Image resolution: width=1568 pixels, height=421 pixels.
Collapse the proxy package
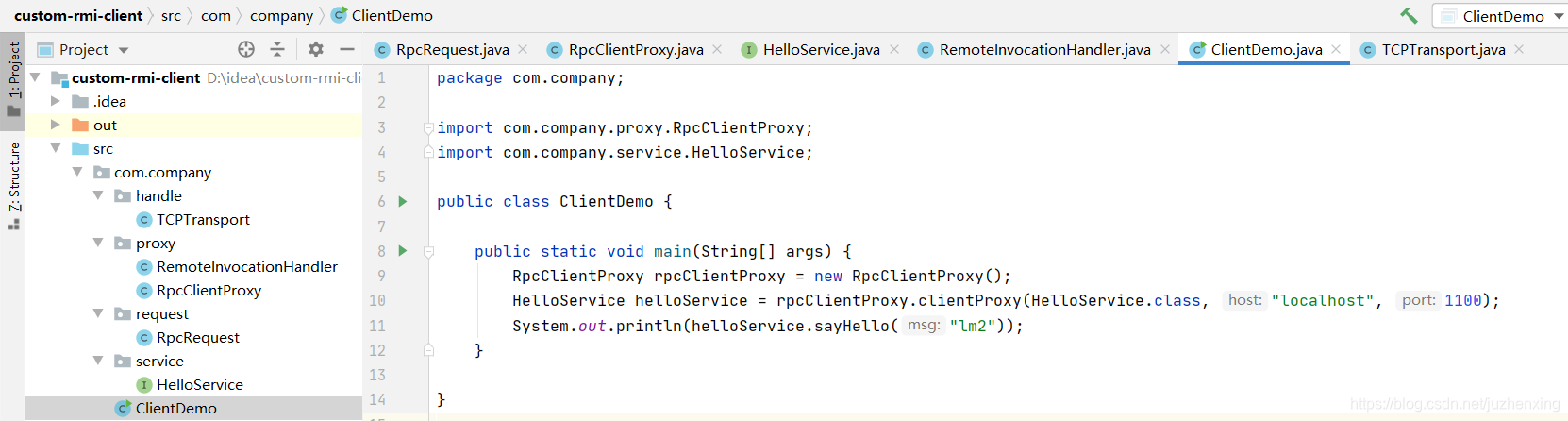[x=98, y=243]
